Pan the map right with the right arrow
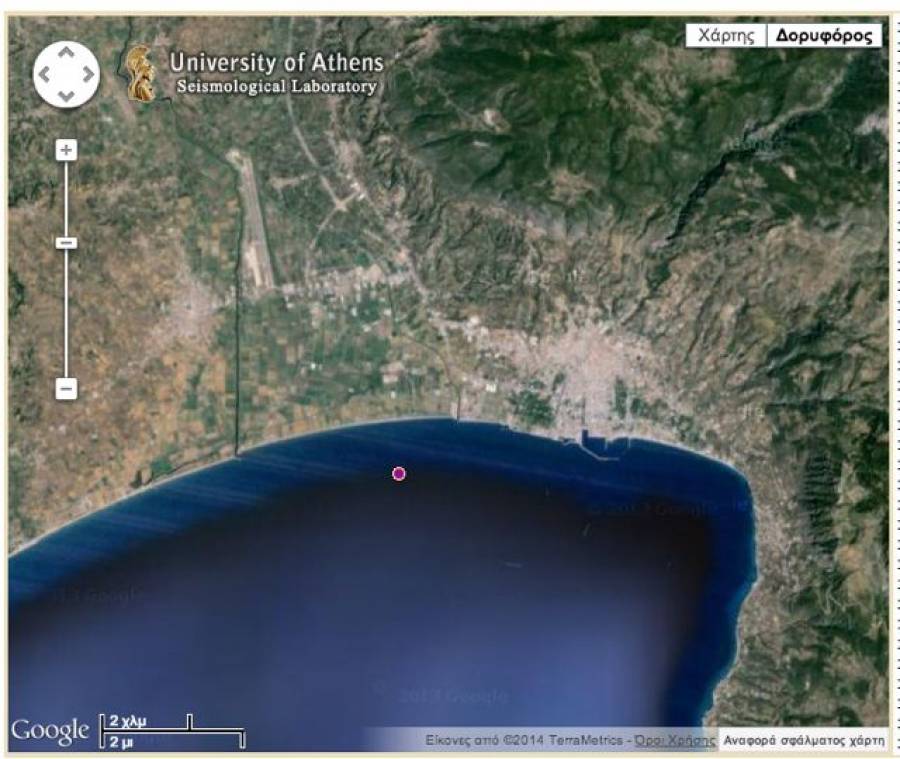Screen dimensions: 900x759 coord(88,74)
